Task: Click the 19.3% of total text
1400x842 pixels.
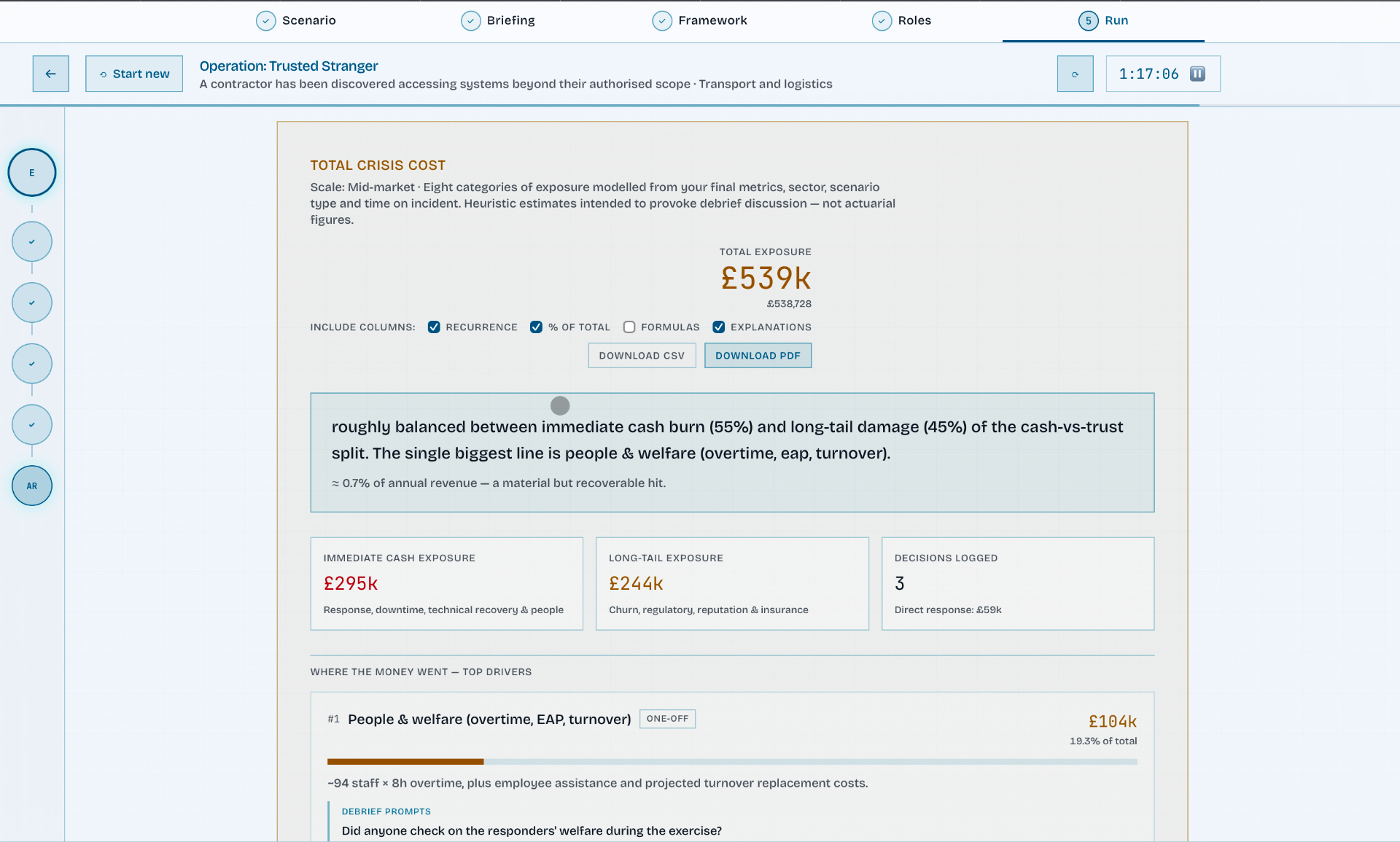Action: (1103, 741)
